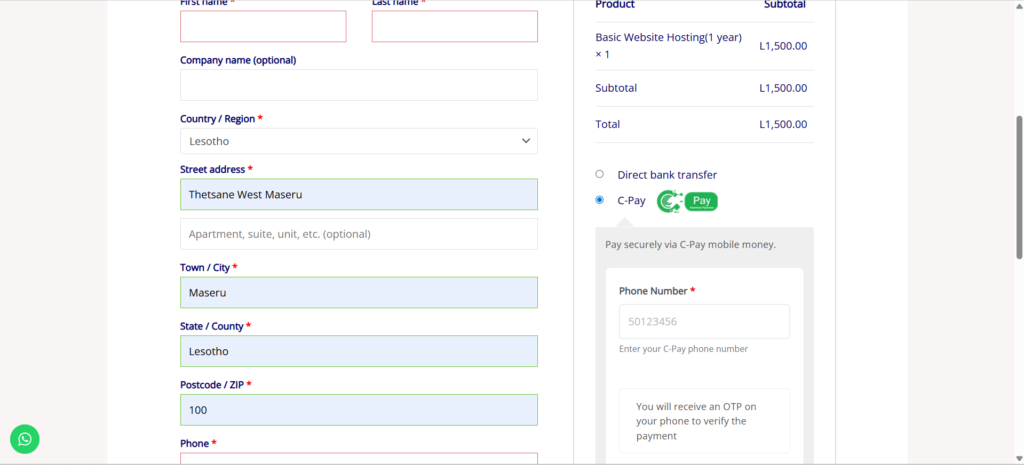Click the Direct bank transfer label

tap(667, 175)
